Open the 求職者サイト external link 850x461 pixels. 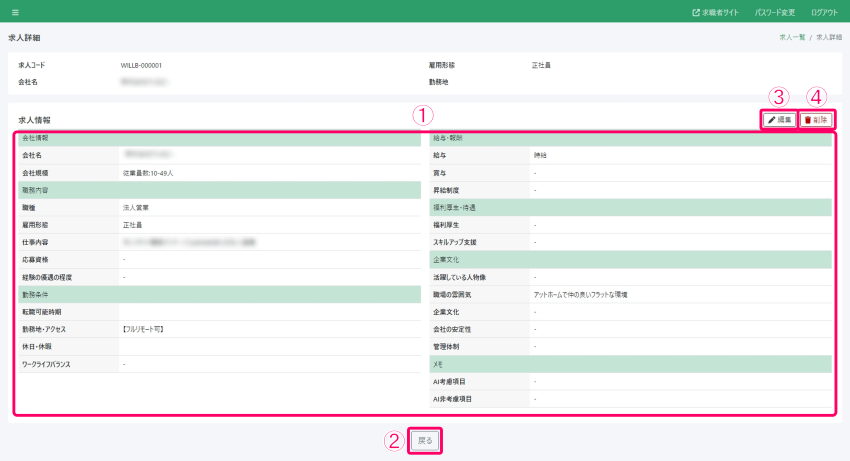[x=717, y=12]
